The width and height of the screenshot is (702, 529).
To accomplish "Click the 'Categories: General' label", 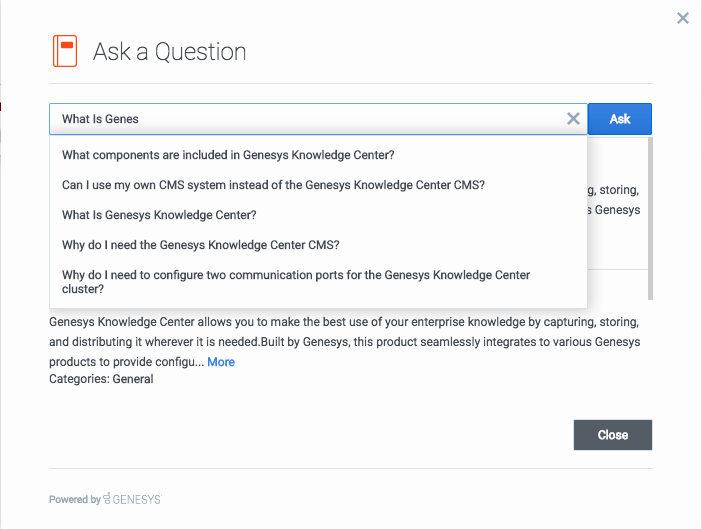I will tap(101, 379).
